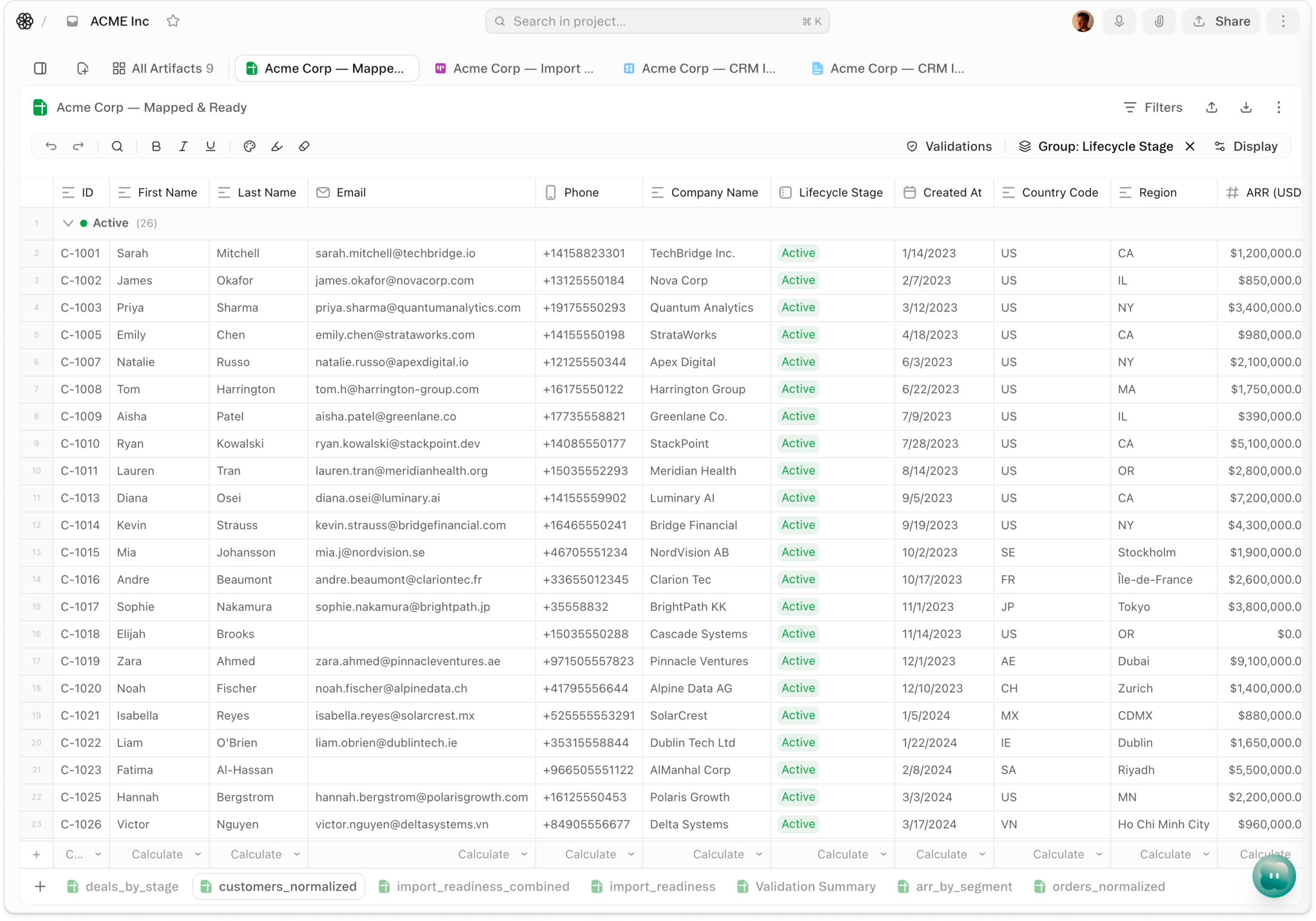The image size is (1316, 921).
Task: Click the Active status tag for Sarah Mitchell
Action: click(798, 253)
